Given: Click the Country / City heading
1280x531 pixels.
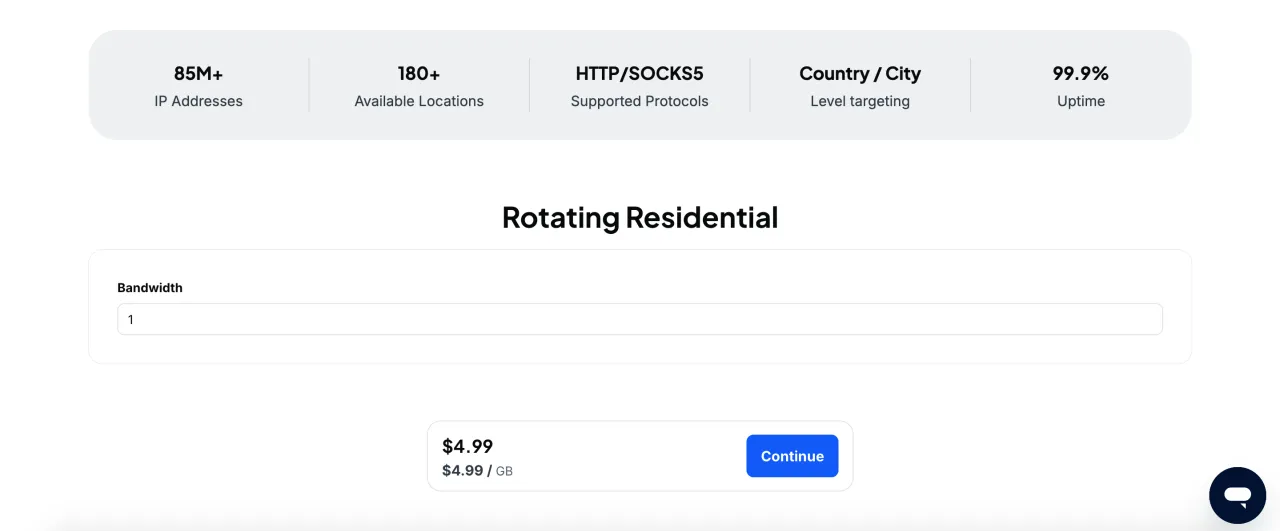Looking at the screenshot, I should coord(860,73).
